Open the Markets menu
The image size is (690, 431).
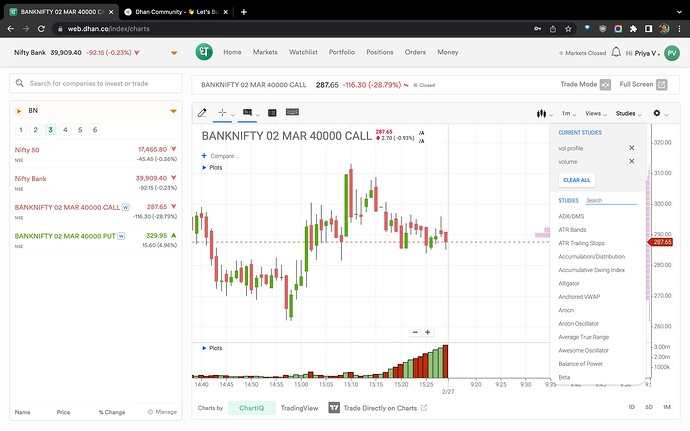(x=265, y=52)
